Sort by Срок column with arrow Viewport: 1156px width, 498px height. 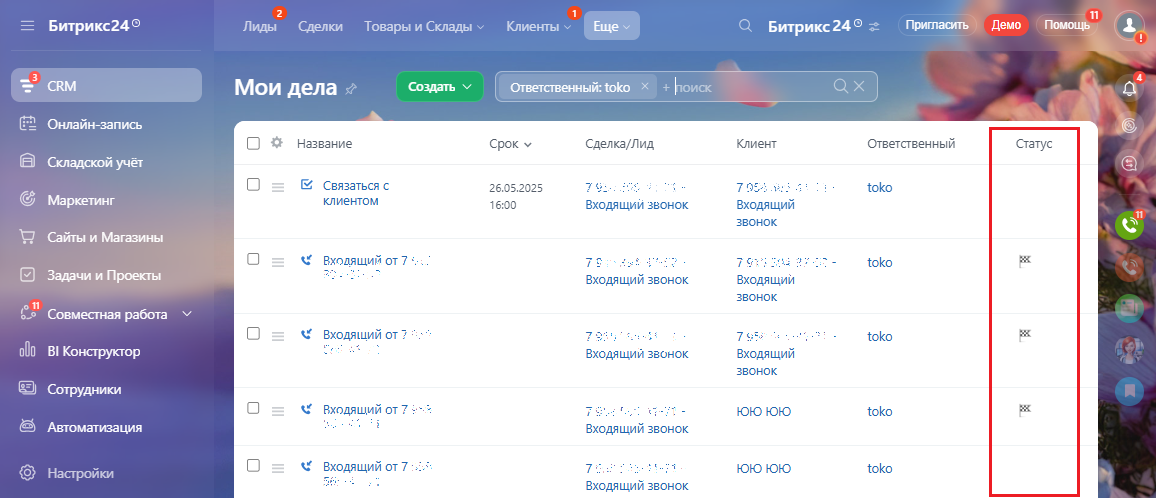[510, 144]
